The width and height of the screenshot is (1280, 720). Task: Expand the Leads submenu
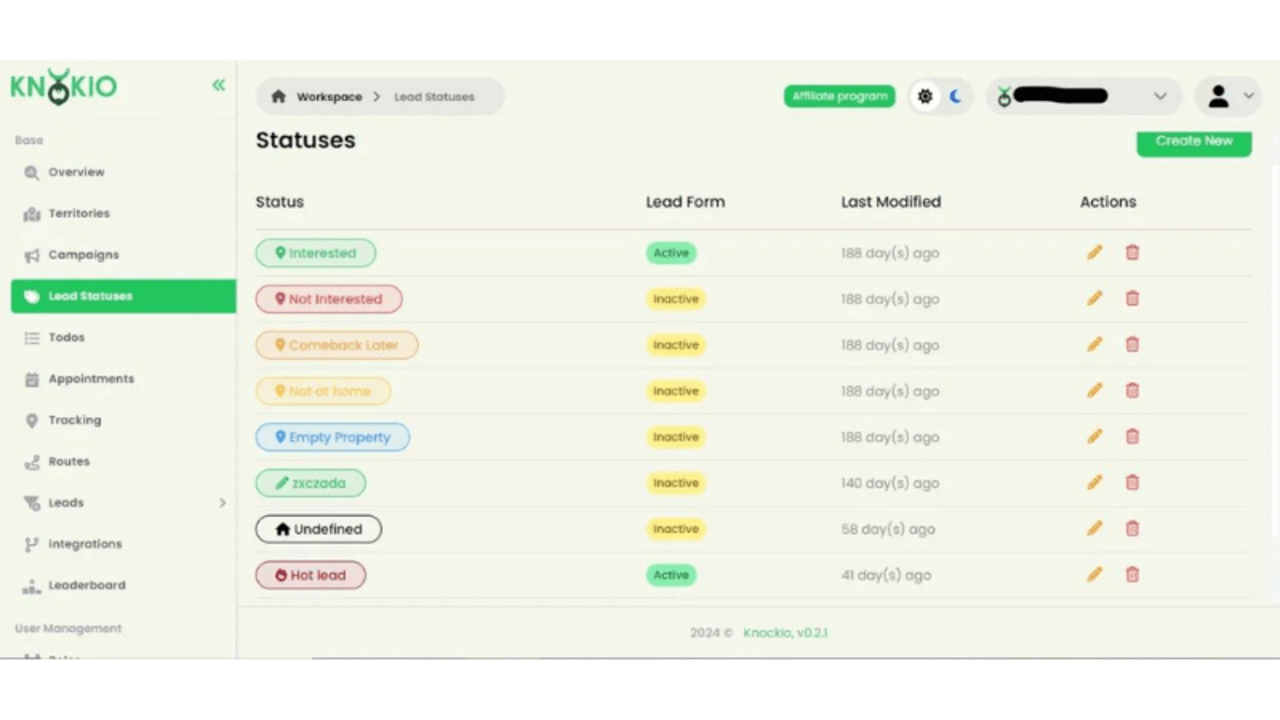coord(222,503)
